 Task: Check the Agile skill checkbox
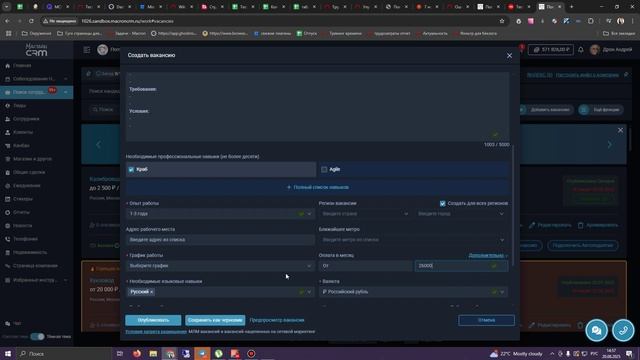click(324, 169)
